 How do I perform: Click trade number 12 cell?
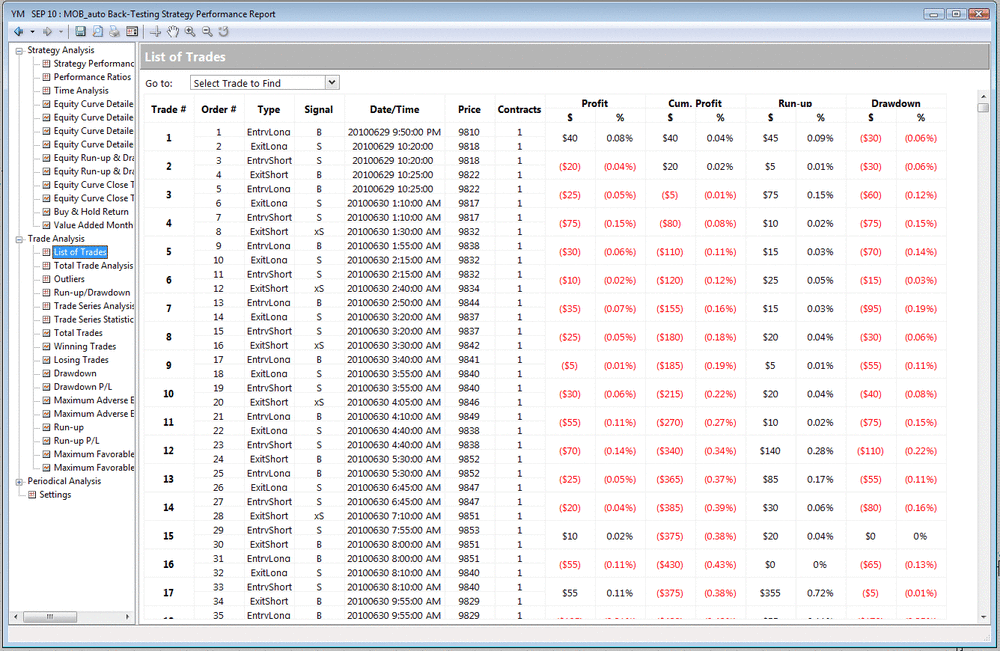pyautogui.click(x=168, y=451)
